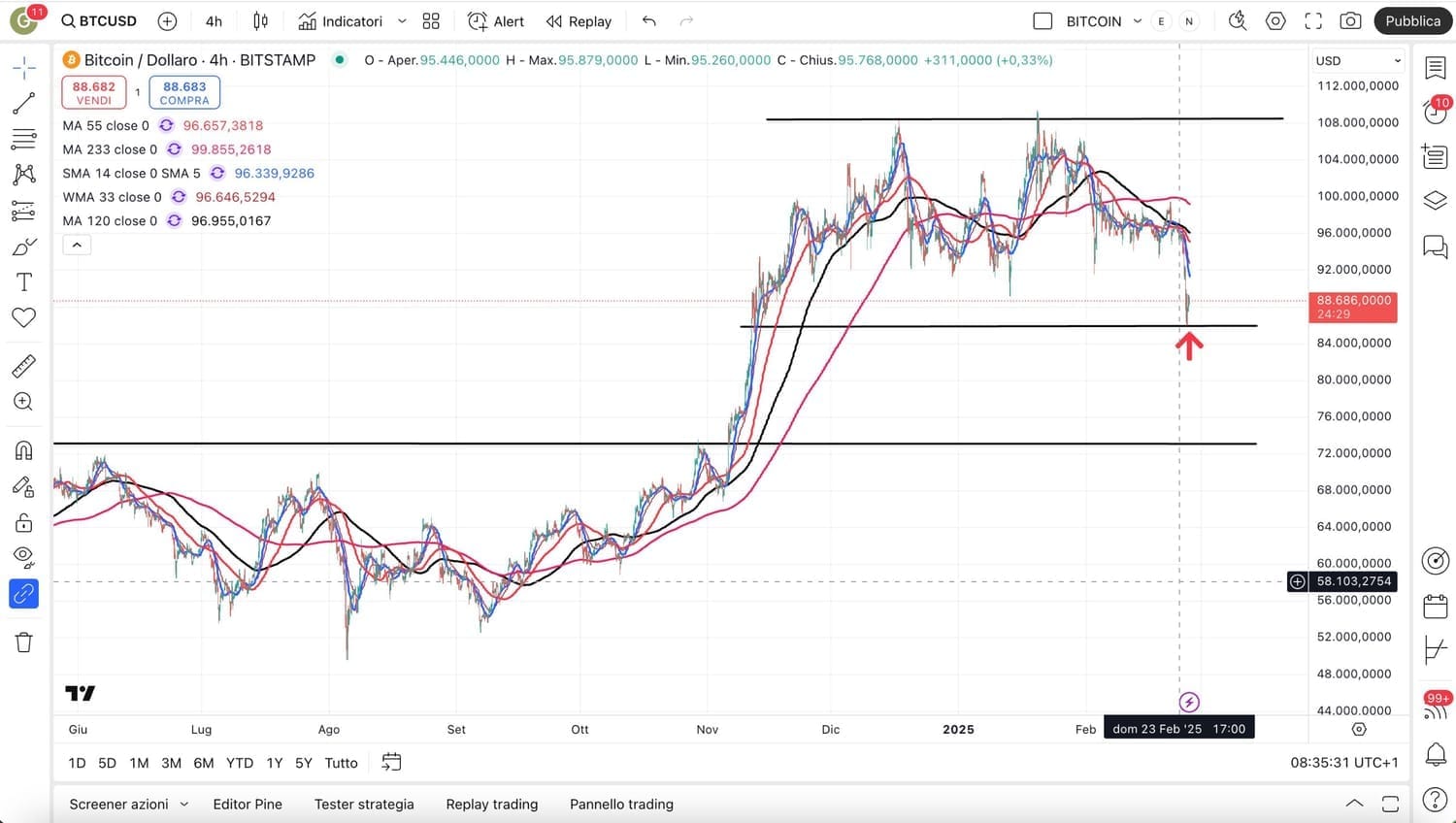Open the USD currency dropdown

1358,60
